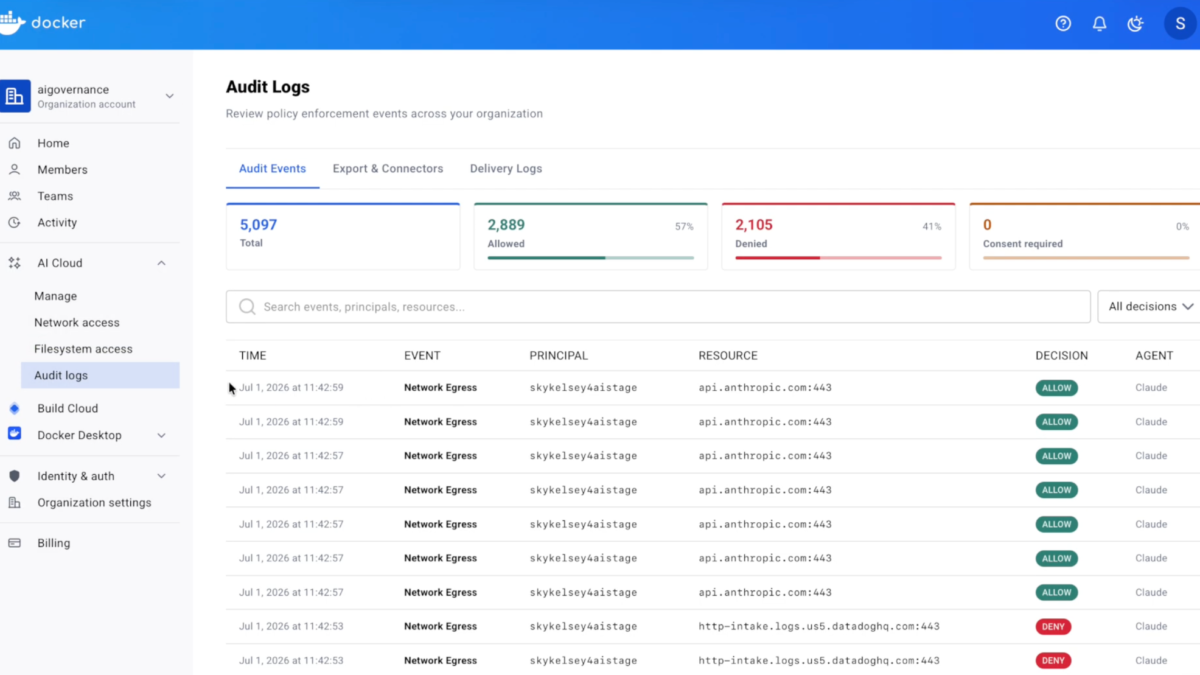Screen dimensions: 1200x675
Task: Select Audit logs in sidebar
Action: click(x=100, y=375)
